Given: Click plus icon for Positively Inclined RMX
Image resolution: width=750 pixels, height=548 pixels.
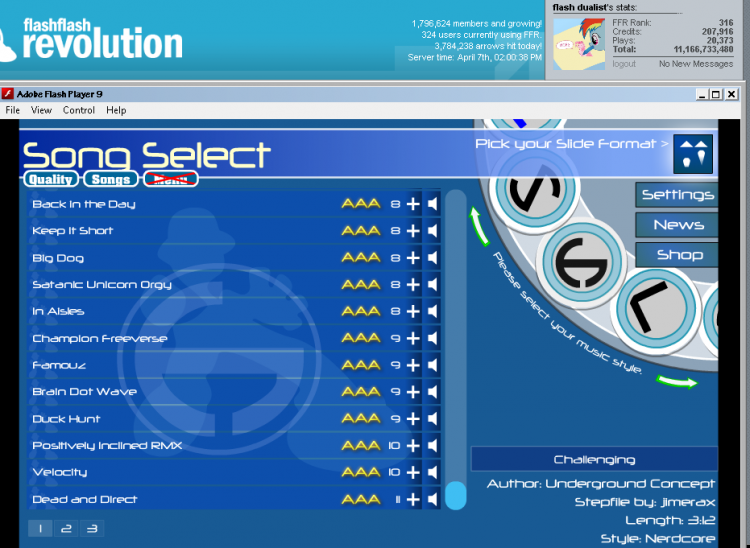Looking at the screenshot, I should (x=413, y=445).
